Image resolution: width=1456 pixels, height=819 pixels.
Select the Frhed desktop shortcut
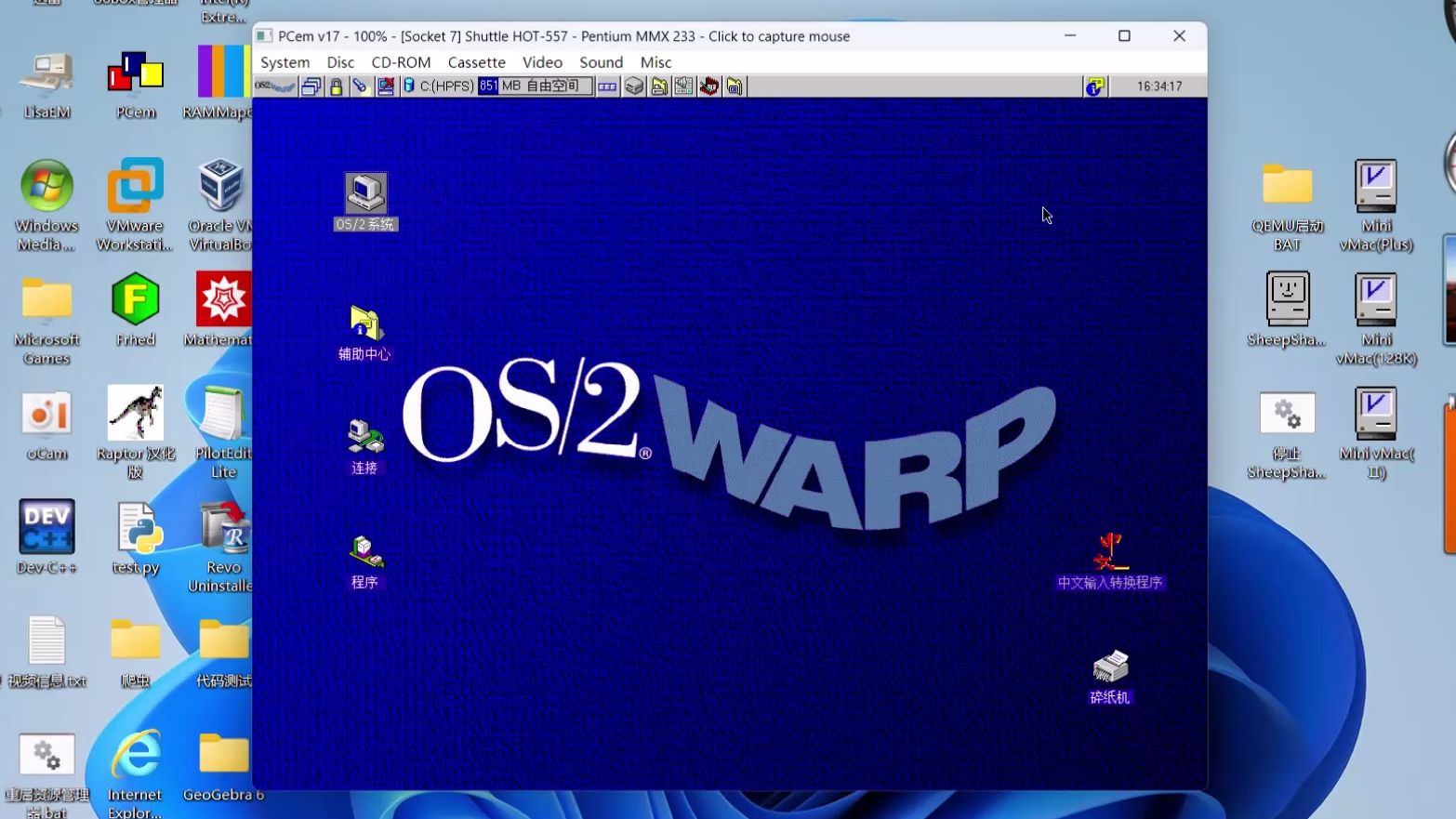[x=136, y=310]
